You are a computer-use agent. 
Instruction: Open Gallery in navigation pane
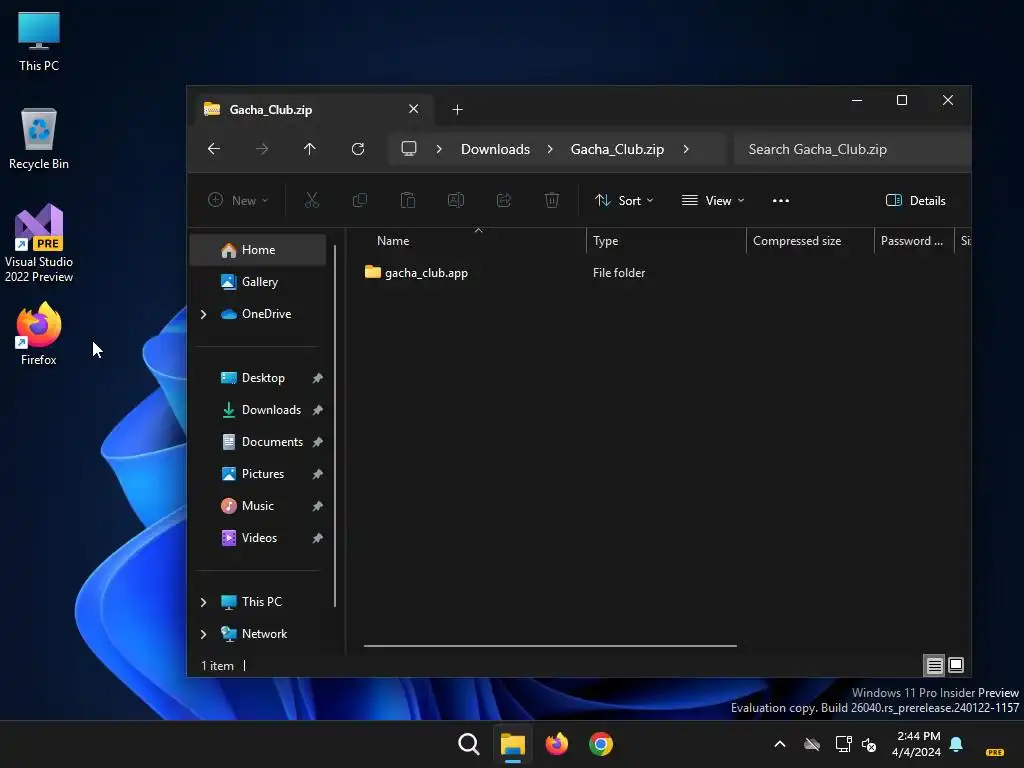click(x=258, y=282)
